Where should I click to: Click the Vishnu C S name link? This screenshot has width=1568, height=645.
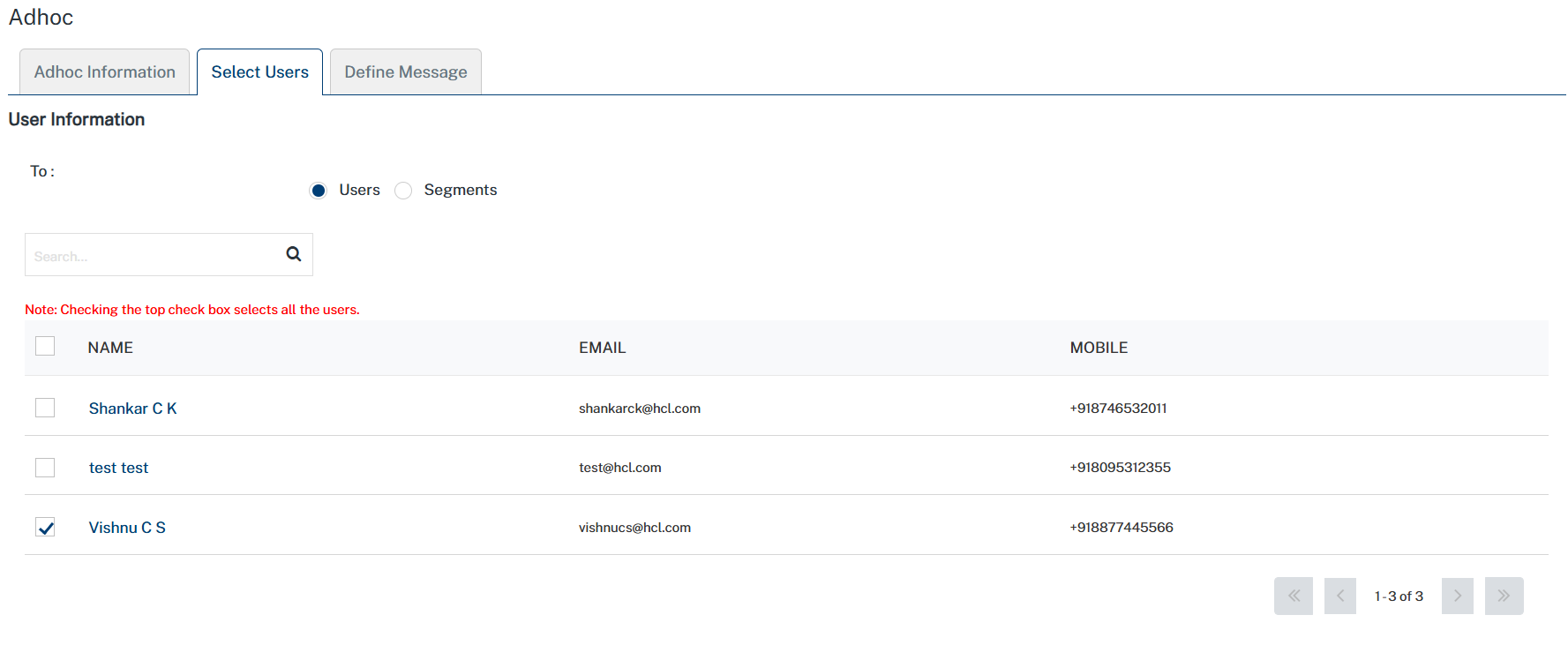127,528
